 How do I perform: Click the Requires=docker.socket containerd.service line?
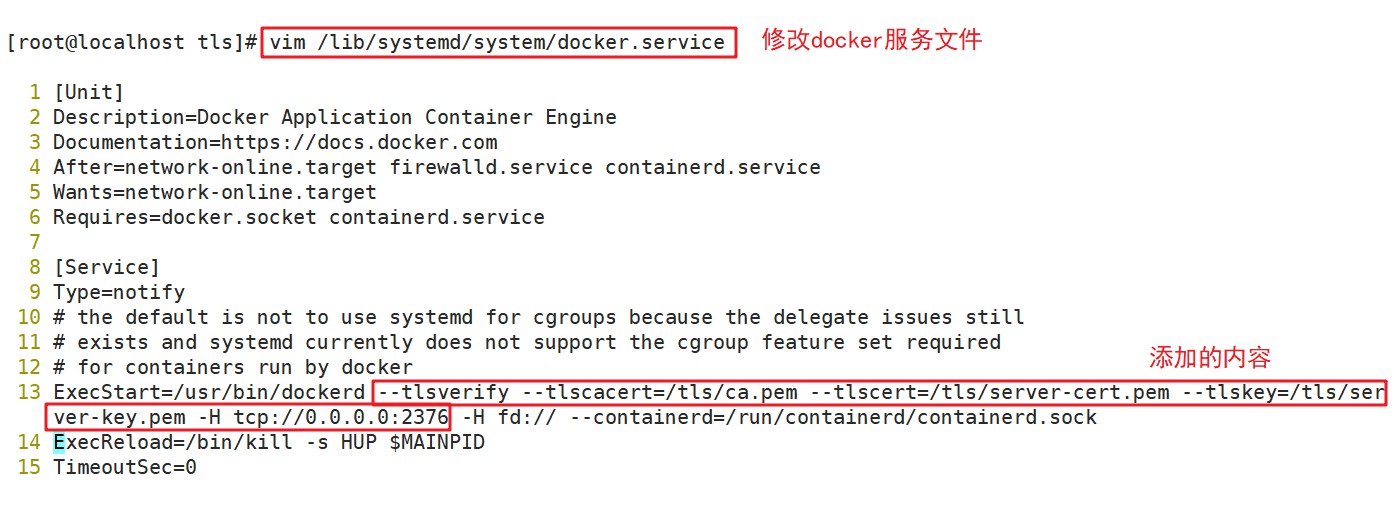[x=298, y=217]
